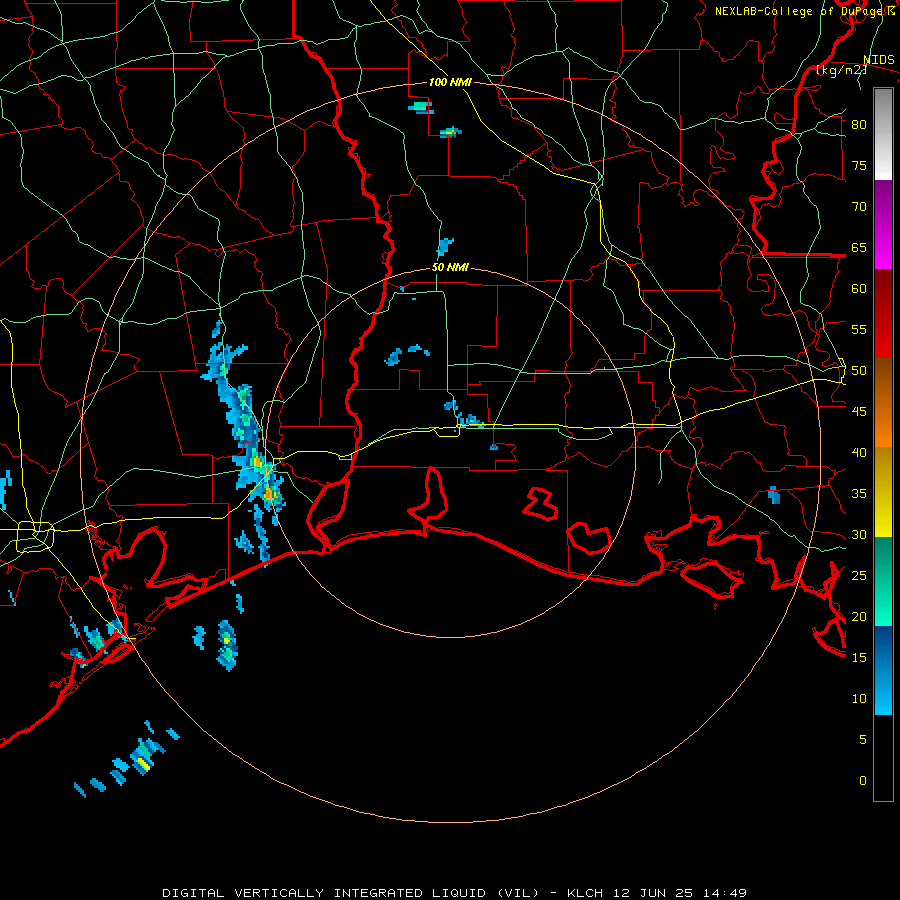The width and height of the screenshot is (900, 900).
Task: Click the KLCH radar station identifier
Action: coord(584,893)
